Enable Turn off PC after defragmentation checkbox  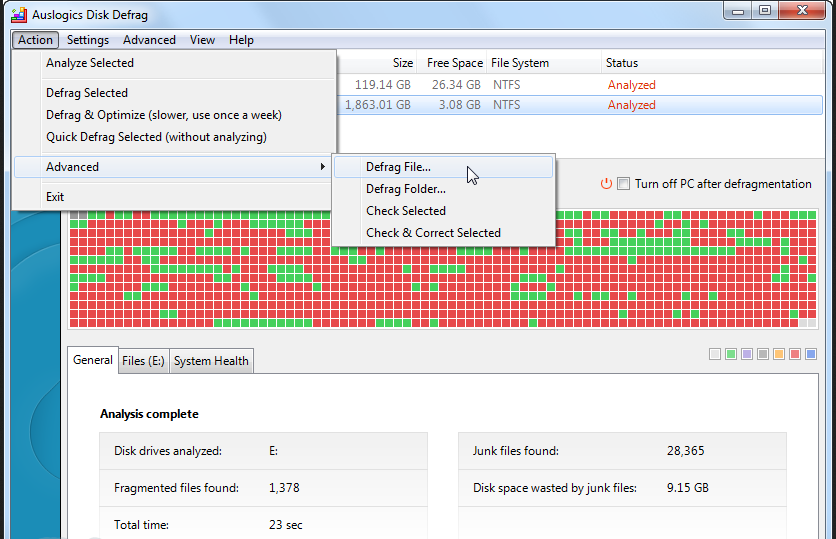(x=623, y=184)
